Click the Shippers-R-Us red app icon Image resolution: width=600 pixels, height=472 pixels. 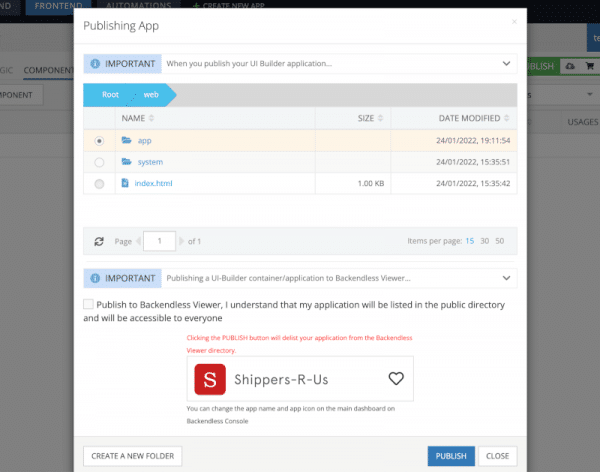point(209,379)
